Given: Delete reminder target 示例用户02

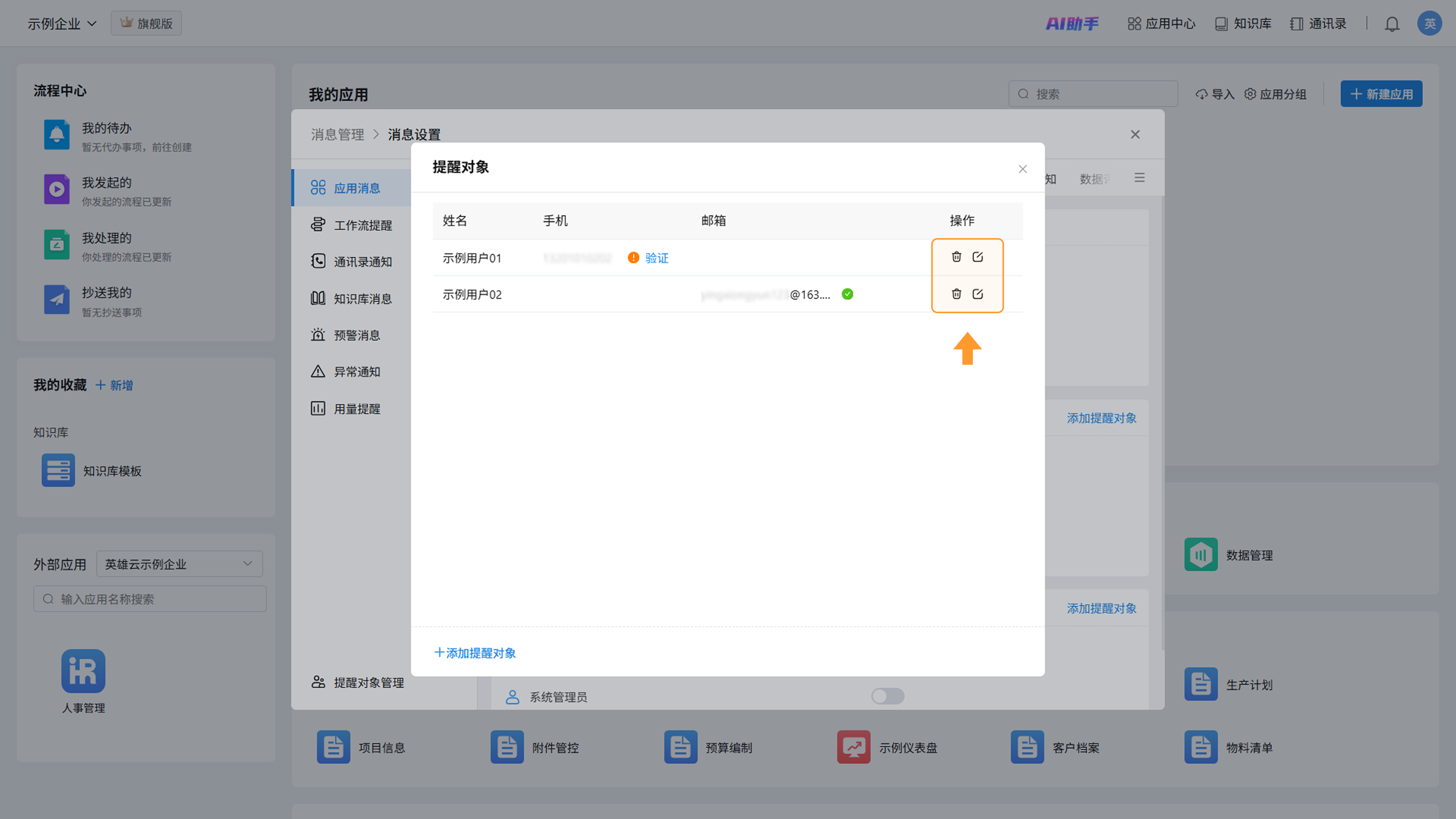Looking at the screenshot, I should 956,294.
